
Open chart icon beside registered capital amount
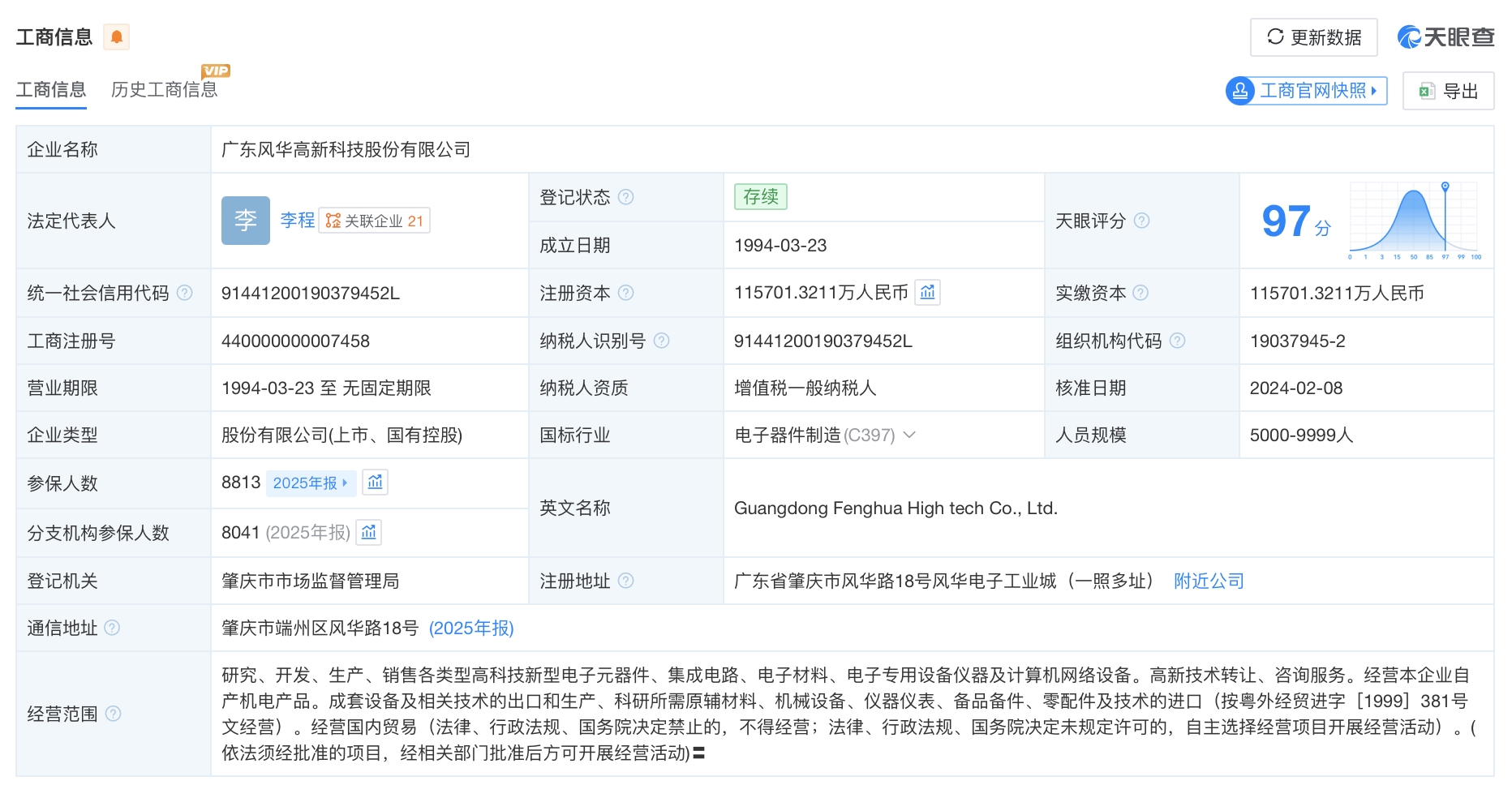point(928,292)
